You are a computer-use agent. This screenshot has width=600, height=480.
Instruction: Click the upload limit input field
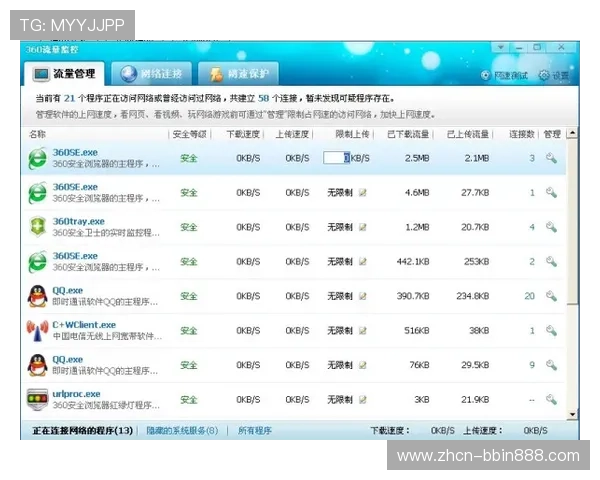coord(336,158)
